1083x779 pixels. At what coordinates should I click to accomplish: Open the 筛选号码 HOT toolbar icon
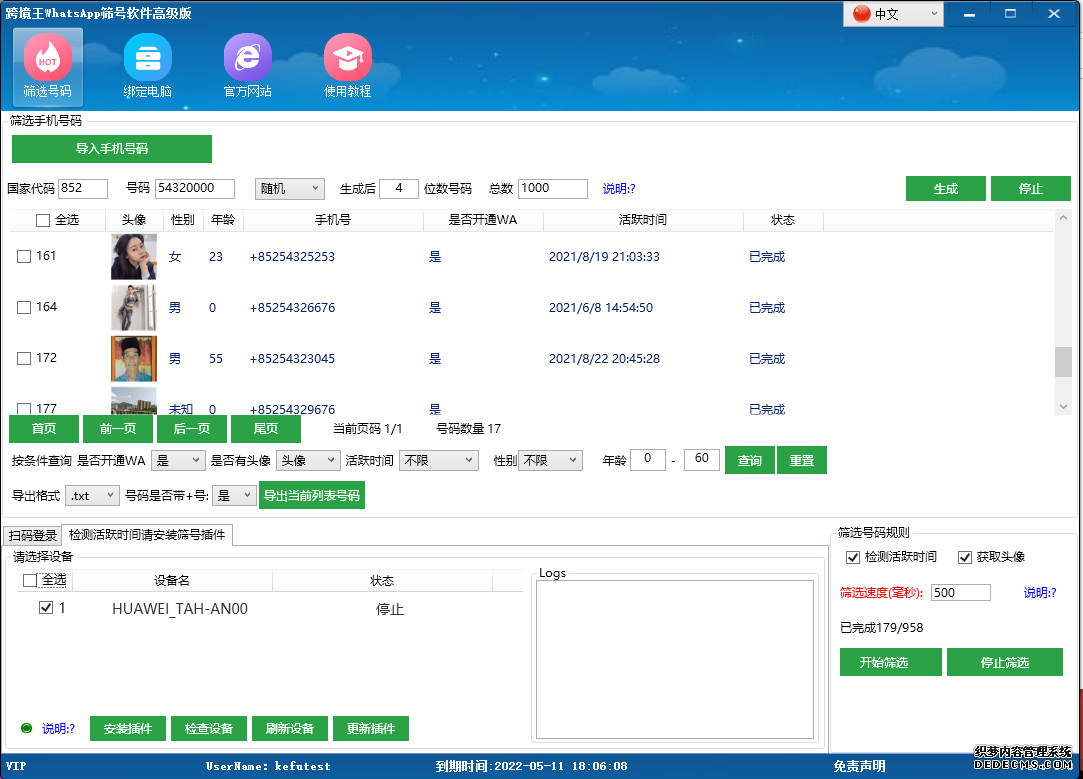[48, 66]
